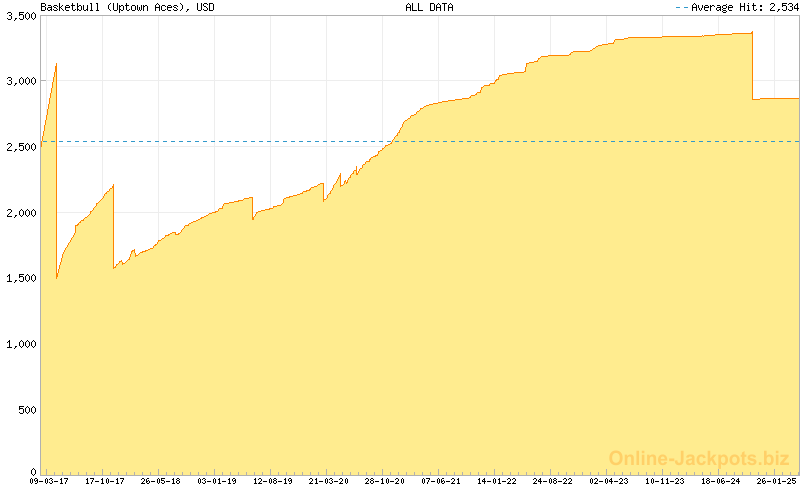Select the 21-03-20 date on the x-axis
This screenshot has height=490, width=800.
tap(329, 481)
